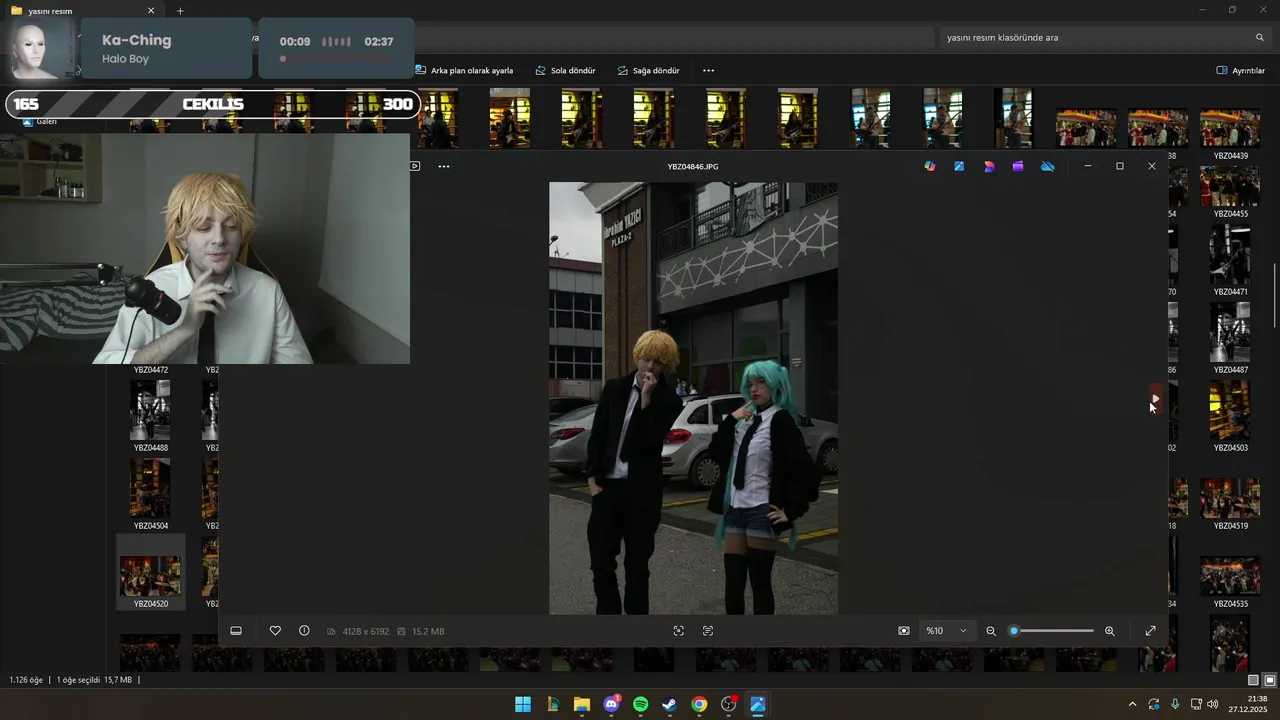Switch Explorer to large thumbnails view icon
This screenshot has width=1280, height=720.
(x=1270, y=680)
